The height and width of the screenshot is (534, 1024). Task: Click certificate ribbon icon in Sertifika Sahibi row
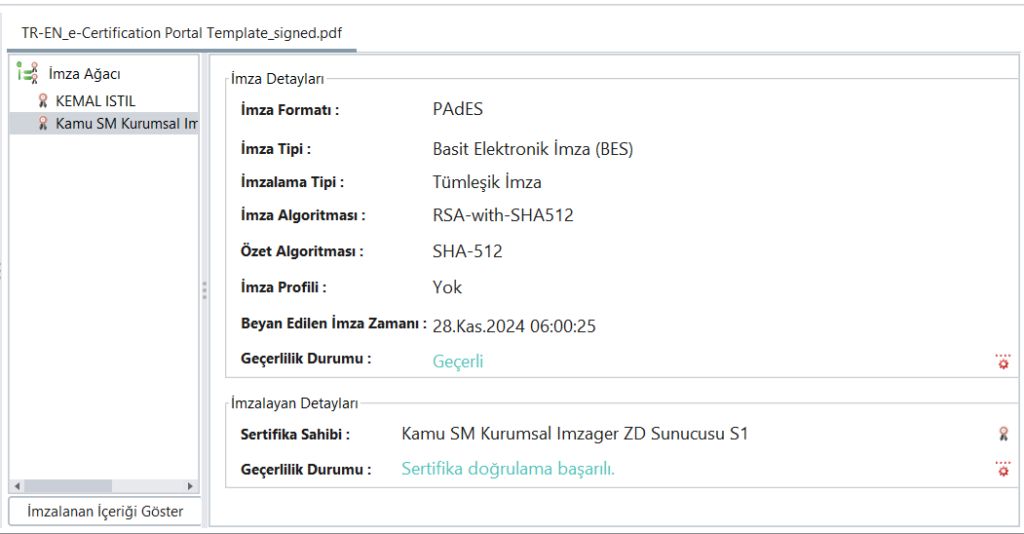1003,434
